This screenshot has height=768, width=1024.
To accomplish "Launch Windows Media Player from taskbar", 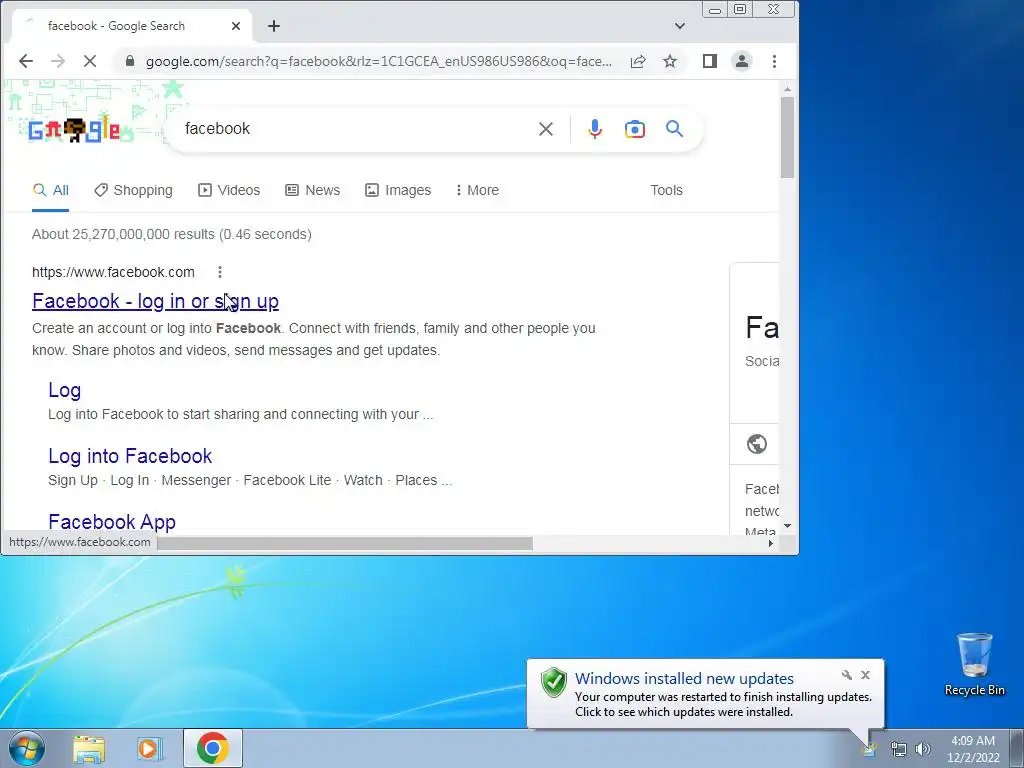I will pyautogui.click(x=149, y=748).
